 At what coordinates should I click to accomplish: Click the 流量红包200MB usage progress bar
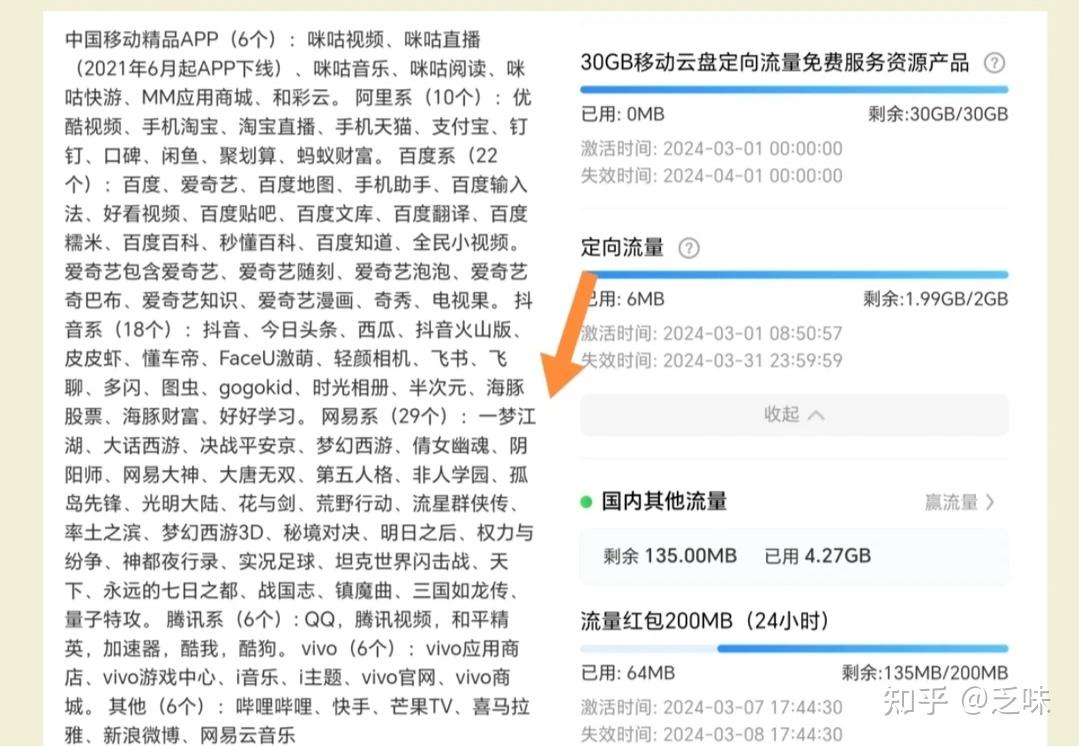coord(794,648)
